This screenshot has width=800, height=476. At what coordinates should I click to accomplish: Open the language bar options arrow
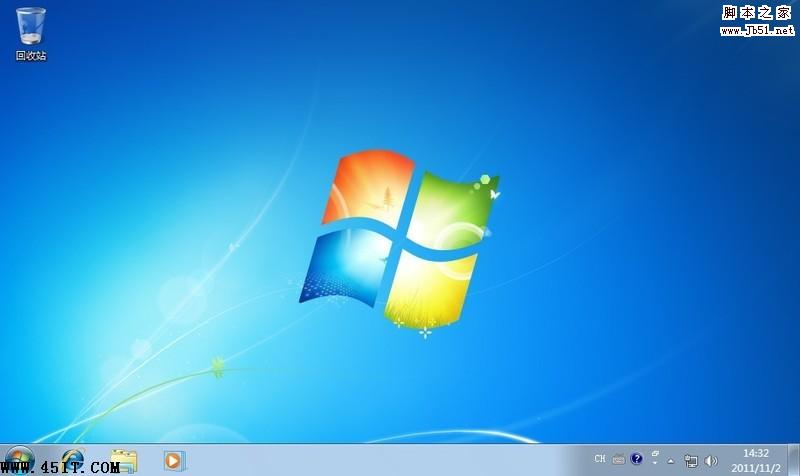(x=655, y=463)
